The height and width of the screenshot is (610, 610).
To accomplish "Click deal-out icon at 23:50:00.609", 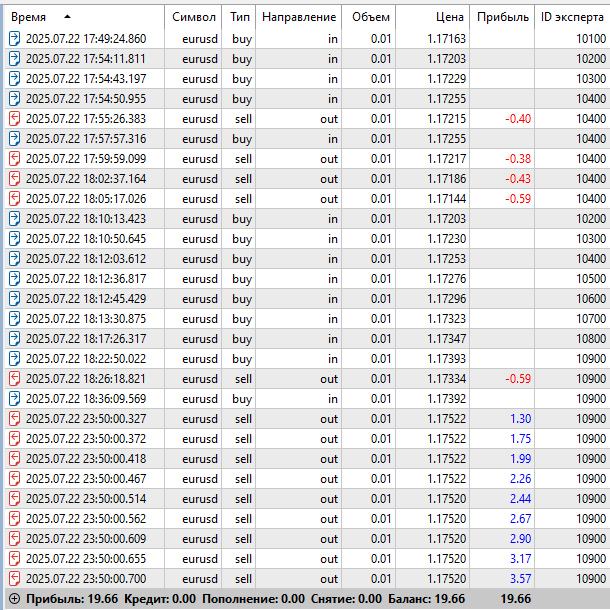I will click(x=14, y=539).
